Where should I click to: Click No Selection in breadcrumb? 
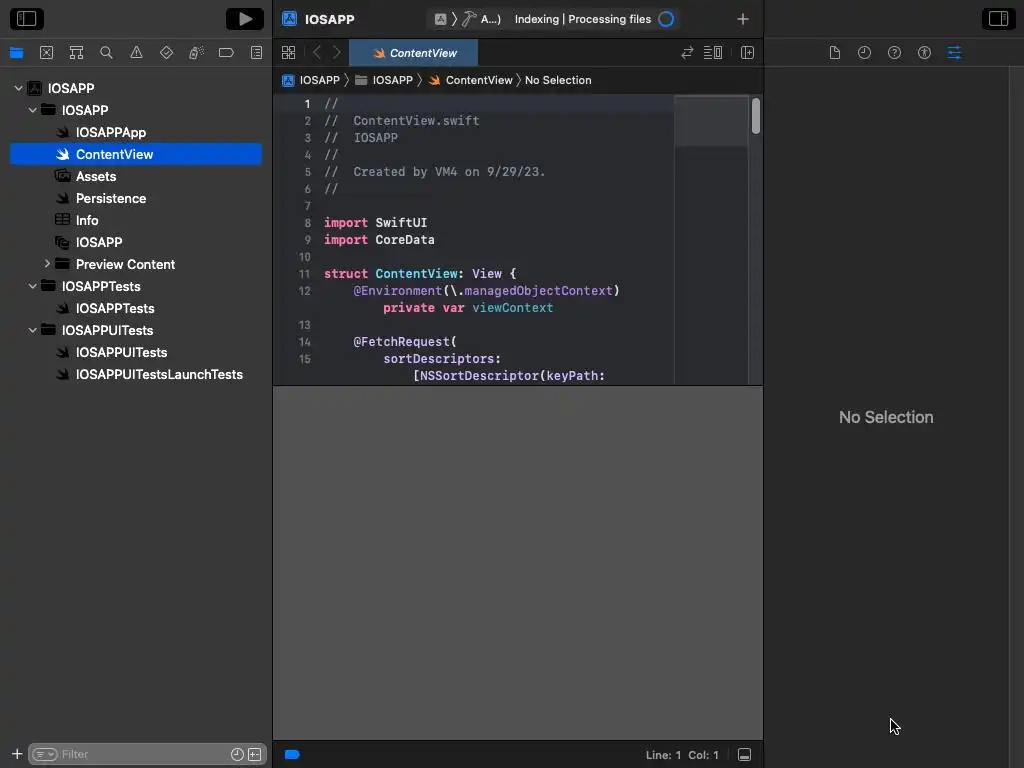(558, 80)
